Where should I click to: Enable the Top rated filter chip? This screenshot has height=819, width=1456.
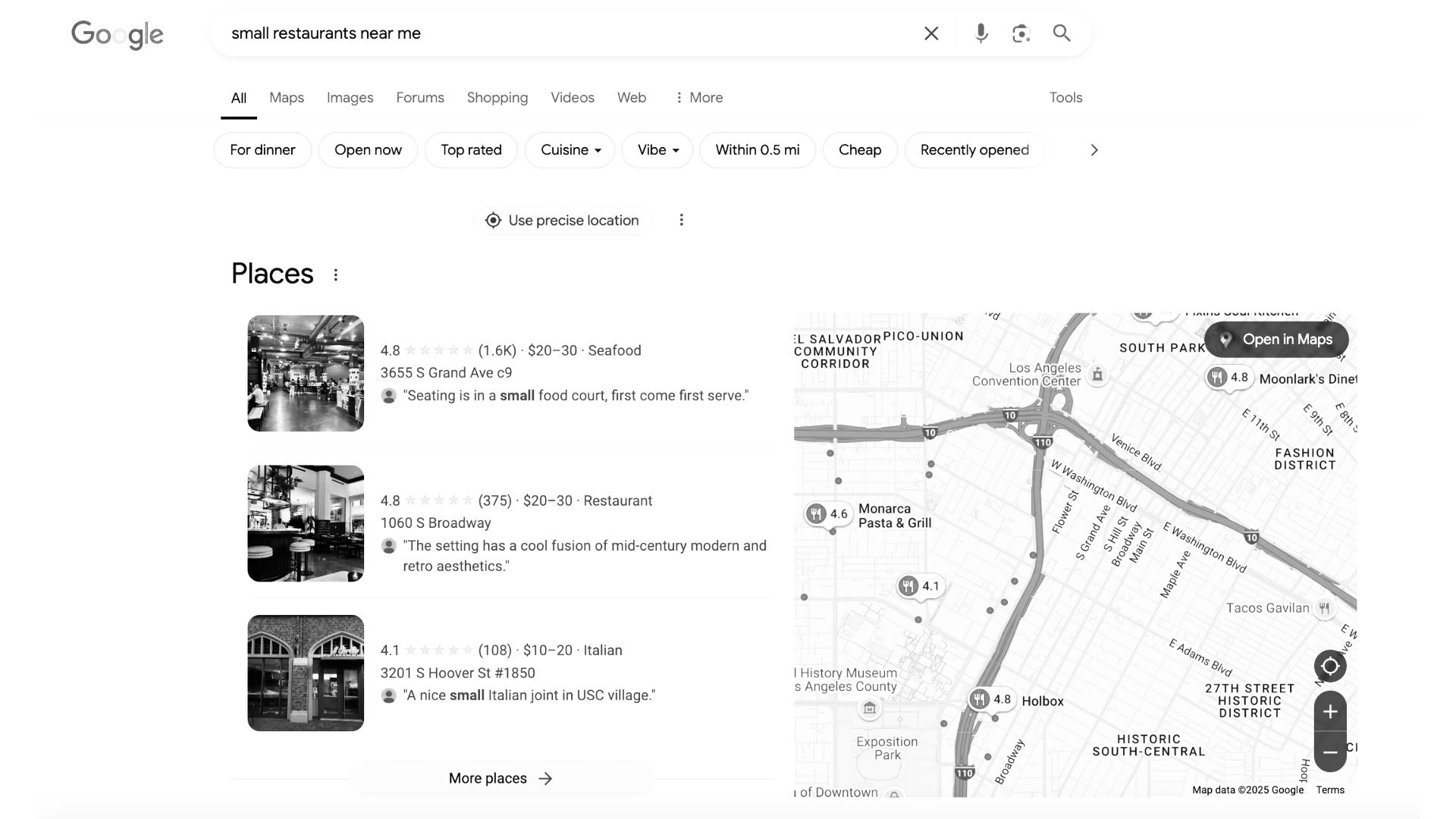pyautogui.click(x=471, y=150)
